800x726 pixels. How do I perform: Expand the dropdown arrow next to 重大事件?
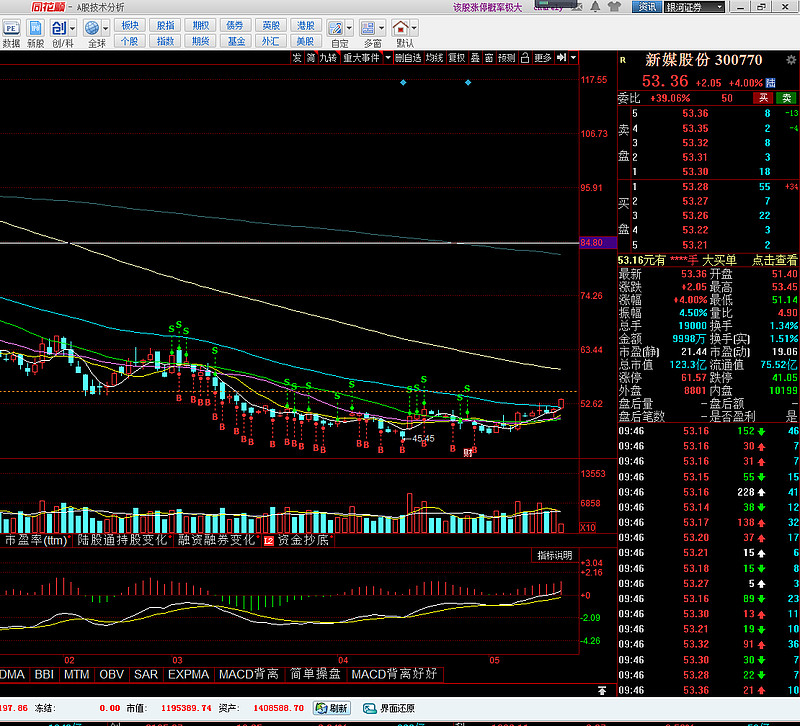pos(388,58)
